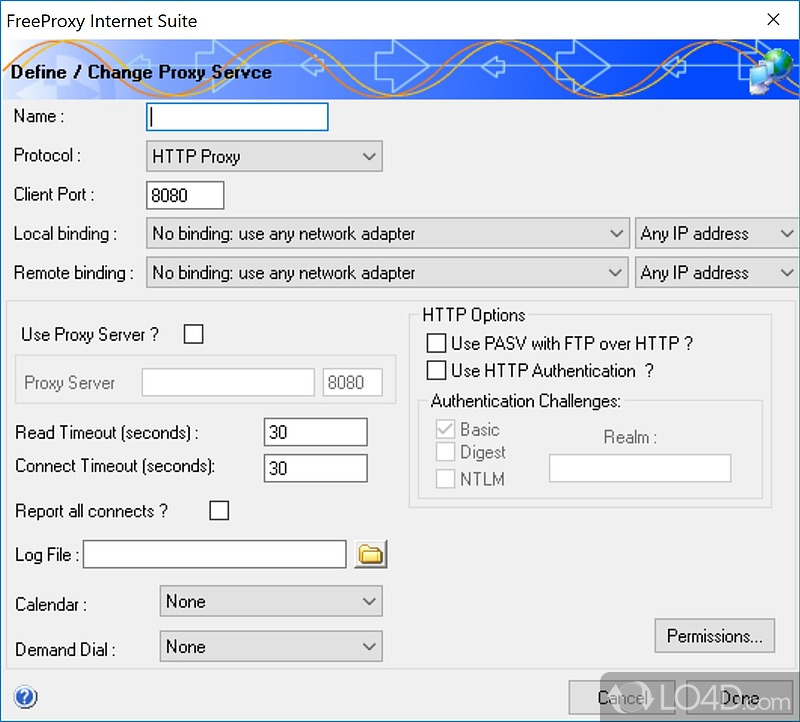Screen dimensions: 800x722
Task: Click the Proxy Server port 8080 field
Action: coord(353,382)
